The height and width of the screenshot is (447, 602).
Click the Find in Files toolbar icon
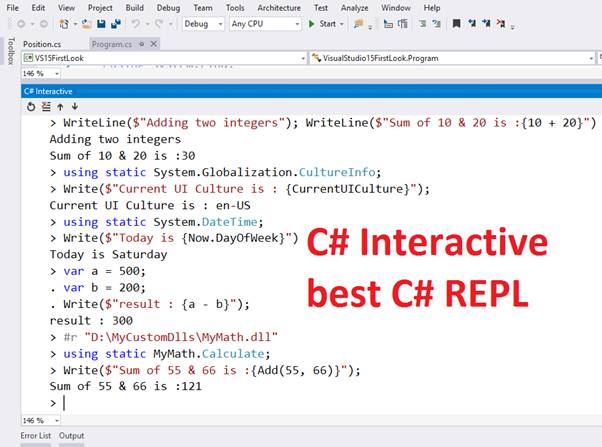tap(358, 24)
